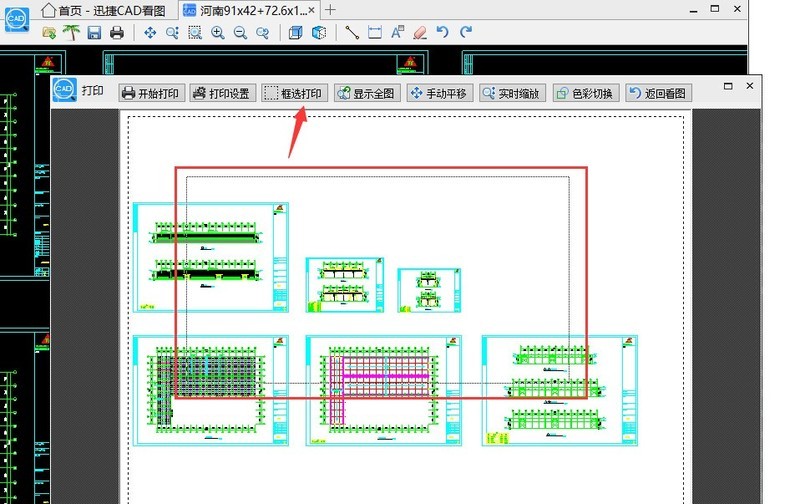Select the pan move arrows tool
Screen dimensions: 800x504
click(x=150, y=33)
